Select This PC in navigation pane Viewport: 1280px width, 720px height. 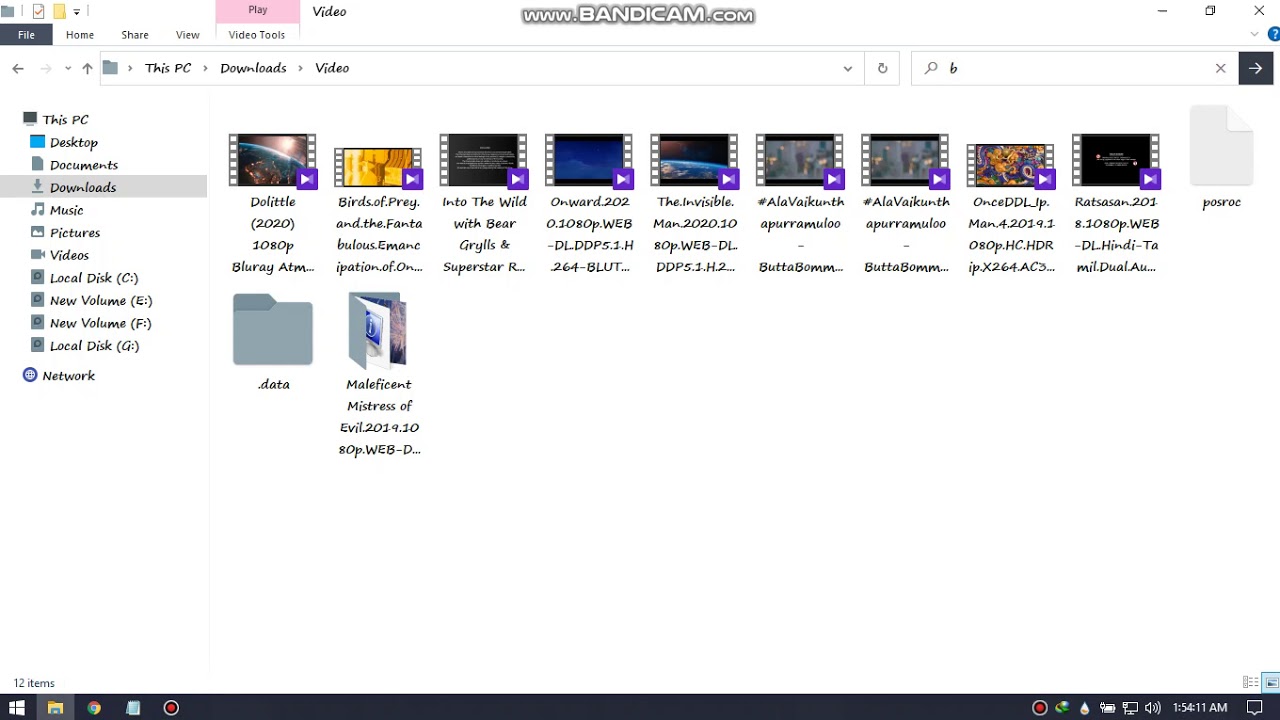click(x=65, y=119)
